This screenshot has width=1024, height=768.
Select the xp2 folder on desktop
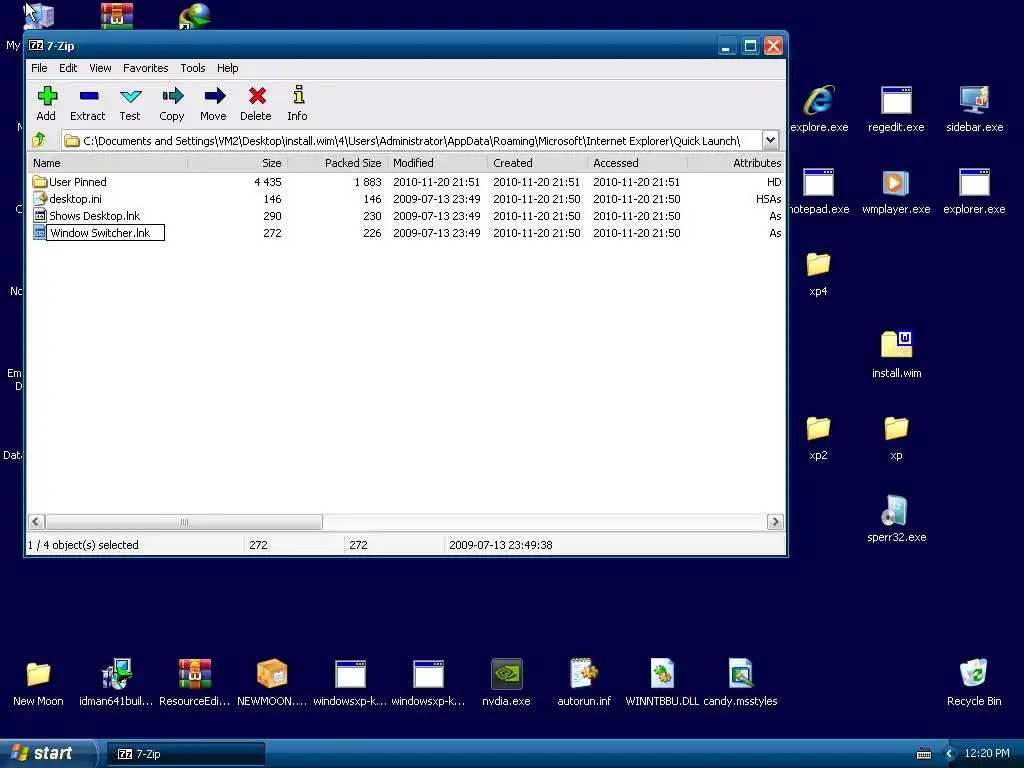tap(818, 438)
